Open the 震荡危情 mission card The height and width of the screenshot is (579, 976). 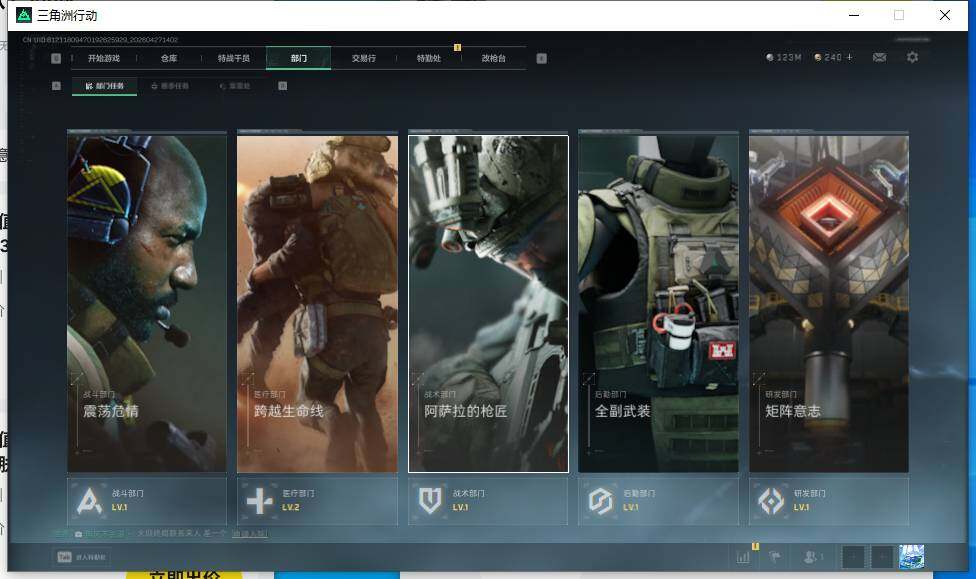(147, 304)
